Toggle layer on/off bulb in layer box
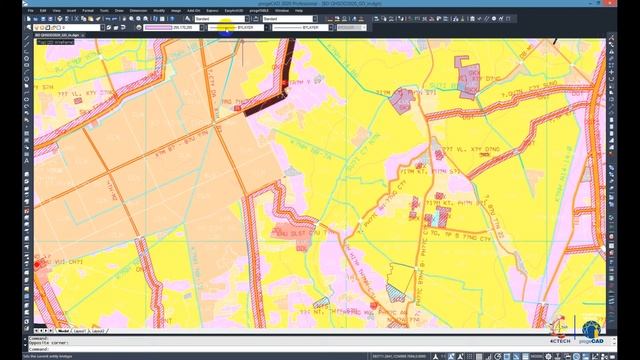 click(x=36, y=27)
